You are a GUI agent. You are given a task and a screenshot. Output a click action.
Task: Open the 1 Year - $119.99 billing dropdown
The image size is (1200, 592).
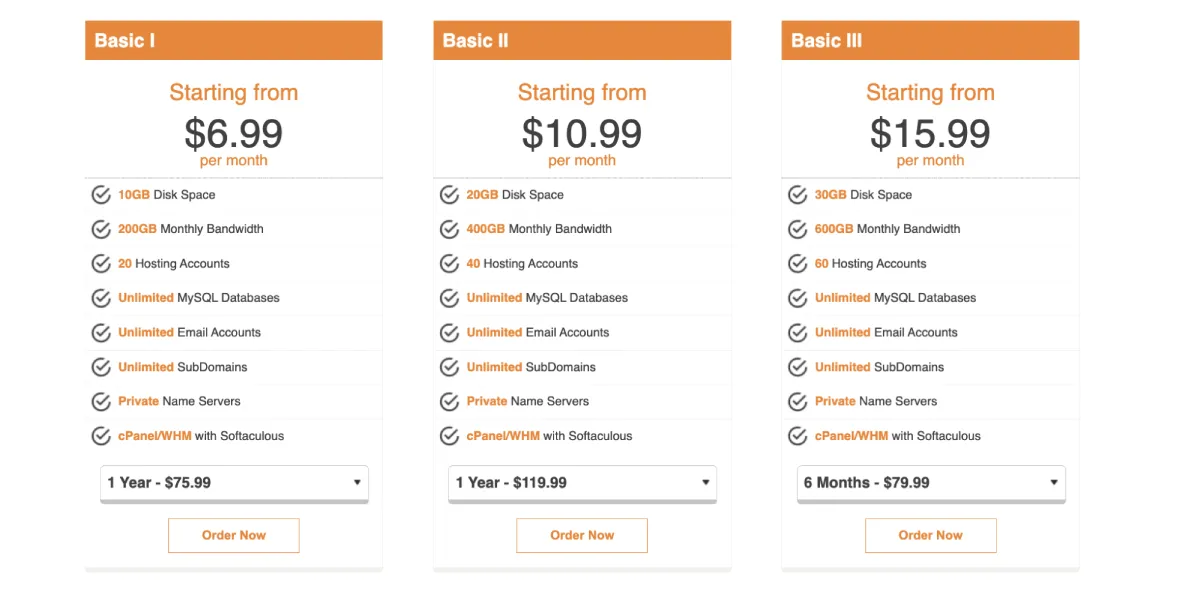point(582,483)
